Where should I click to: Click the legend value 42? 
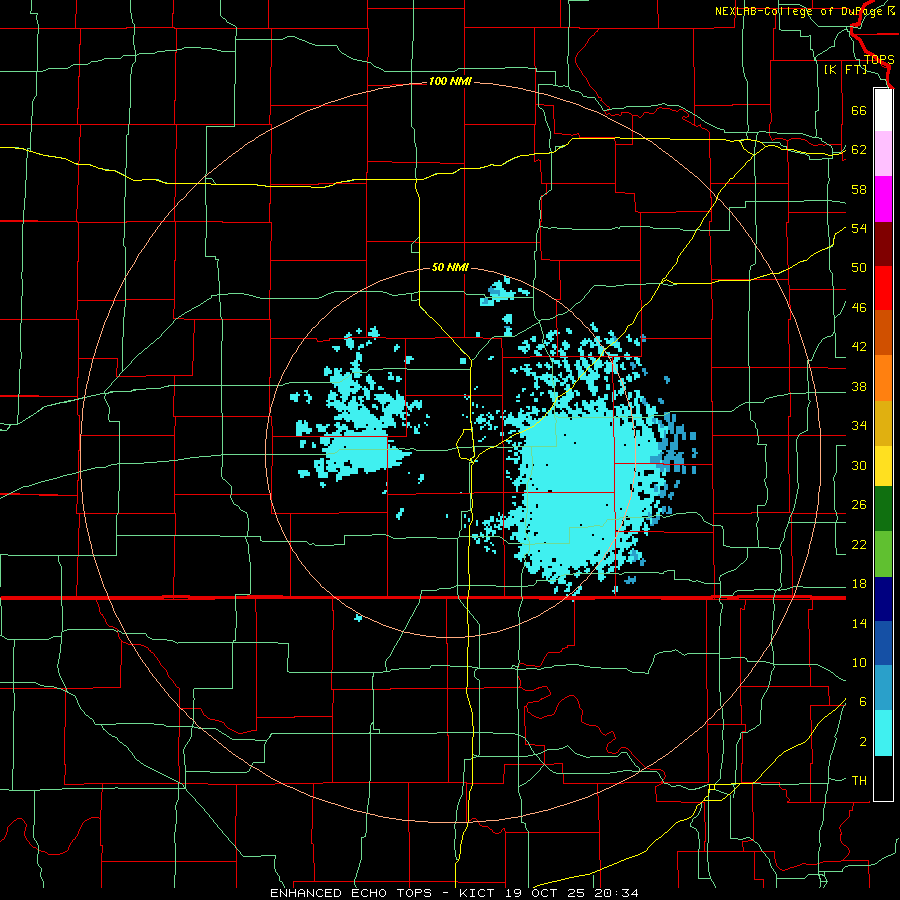pyautogui.click(x=859, y=347)
